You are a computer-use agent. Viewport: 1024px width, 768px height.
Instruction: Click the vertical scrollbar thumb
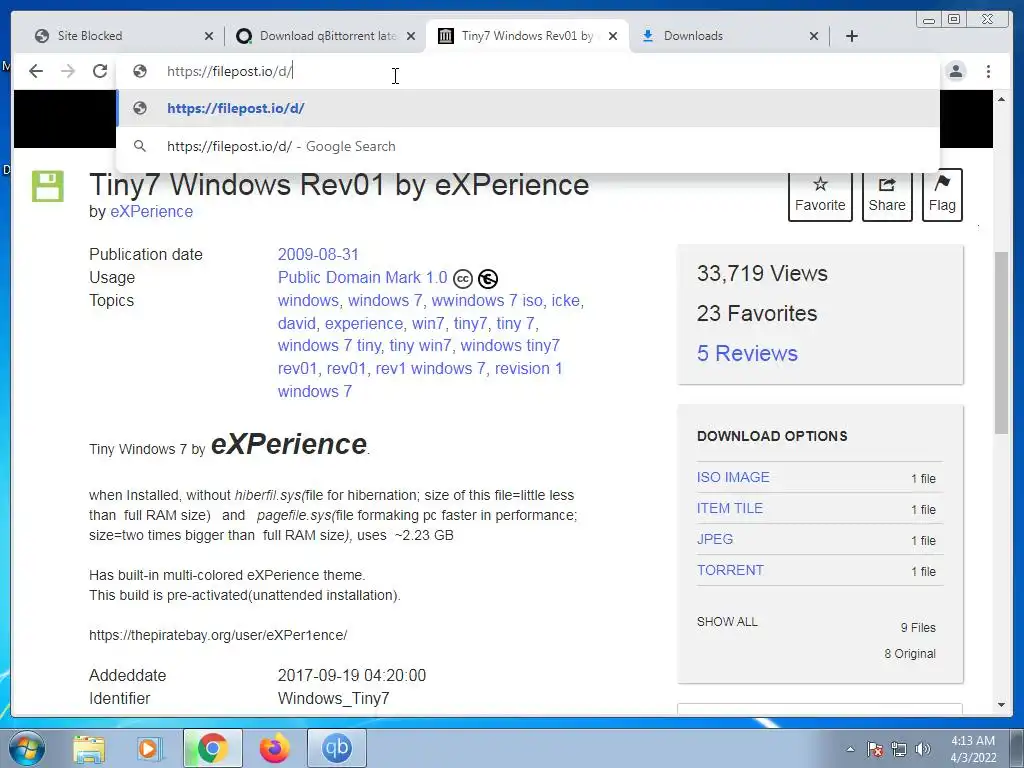(1001, 343)
